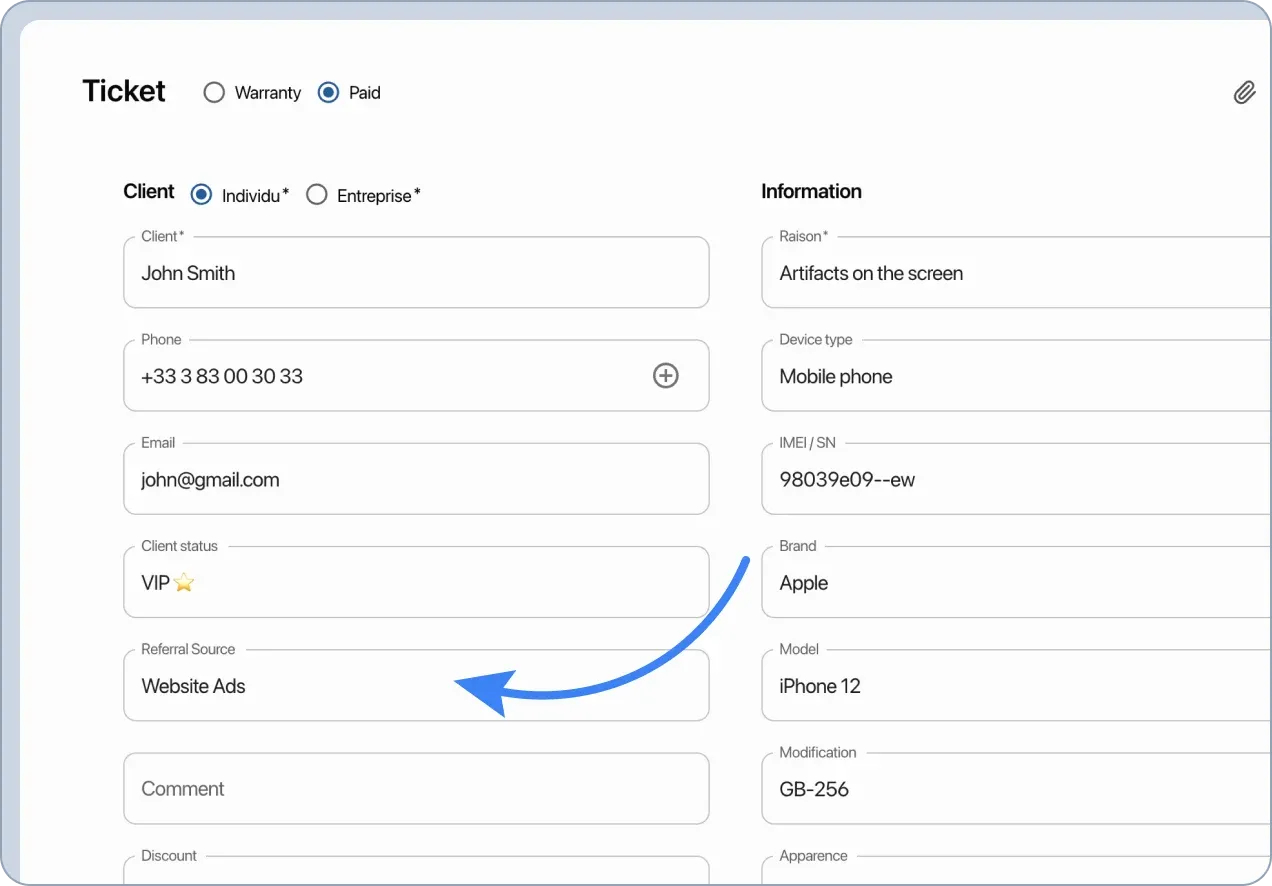Click the Comment input field
This screenshot has height=886, width=1272.
coord(416,789)
